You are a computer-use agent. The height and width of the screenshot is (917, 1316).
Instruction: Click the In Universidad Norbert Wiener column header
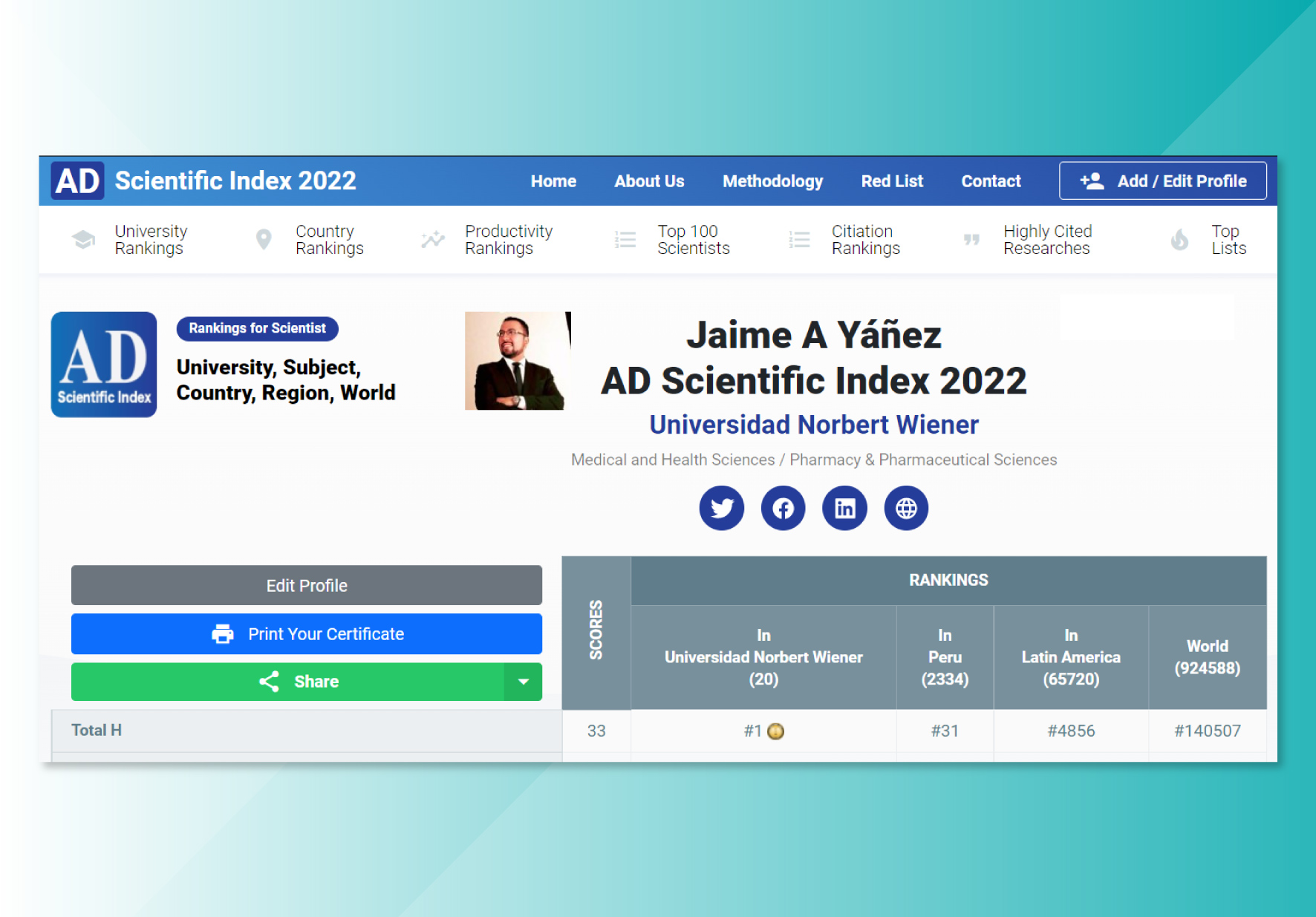tap(763, 657)
